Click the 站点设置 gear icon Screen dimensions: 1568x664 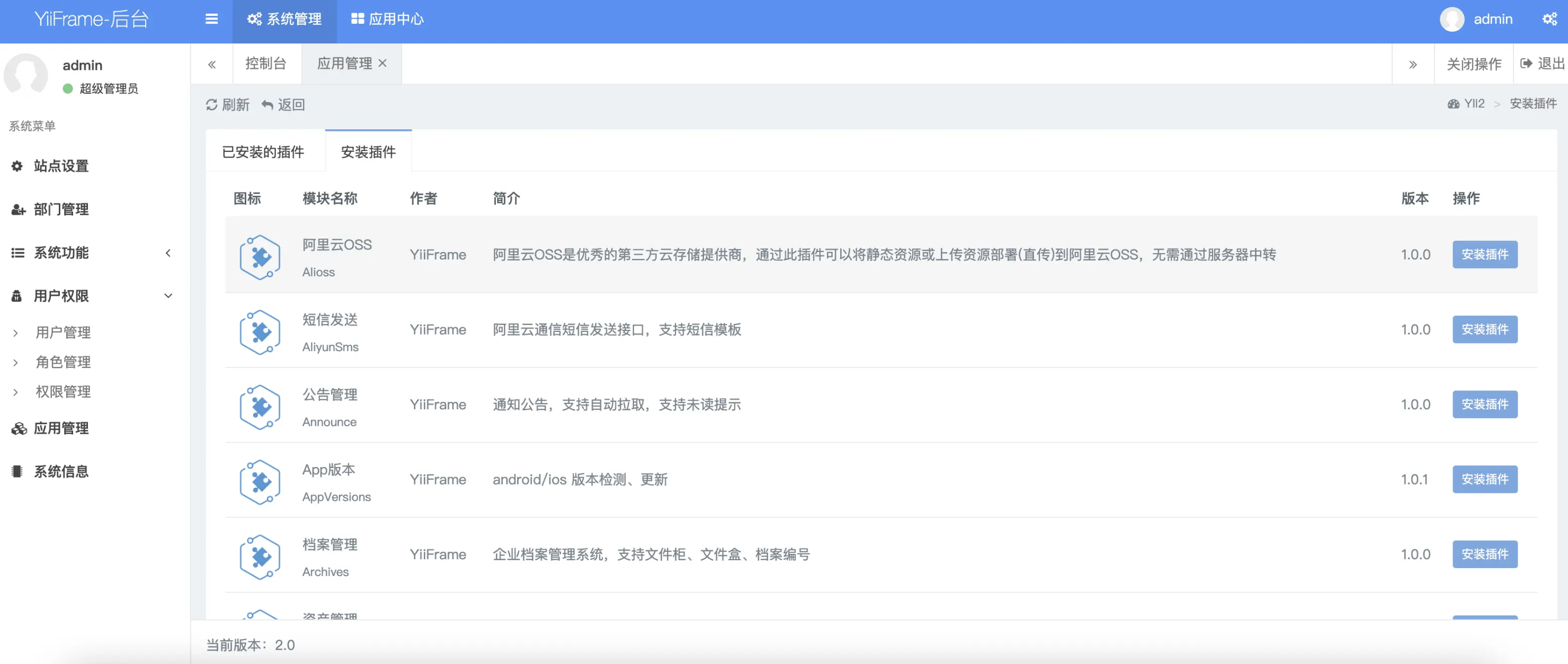pos(17,166)
